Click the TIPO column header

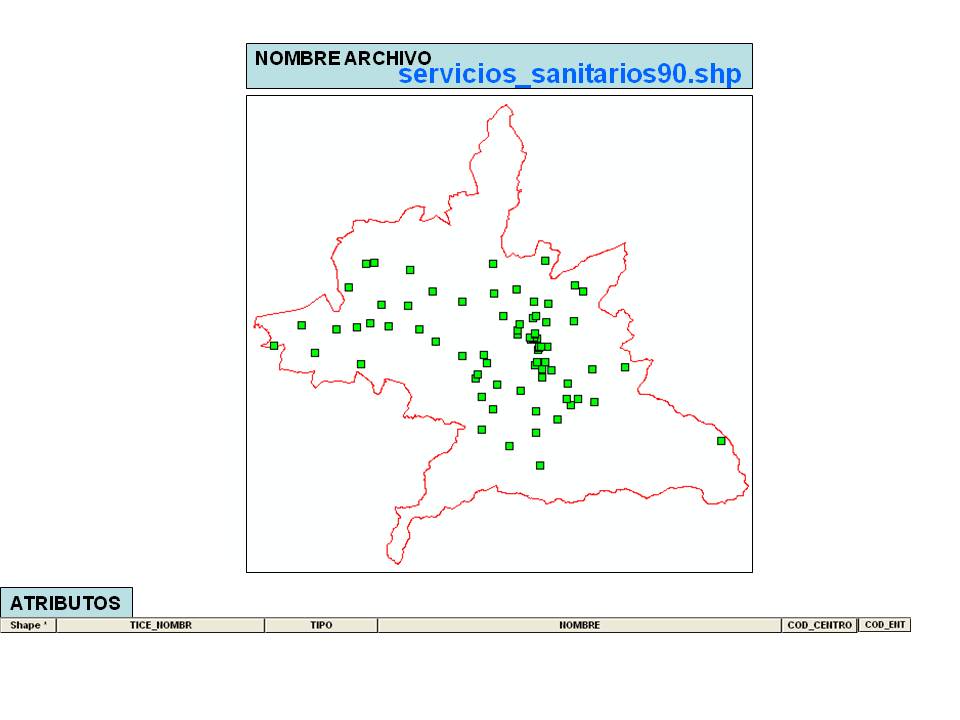click(x=321, y=625)
